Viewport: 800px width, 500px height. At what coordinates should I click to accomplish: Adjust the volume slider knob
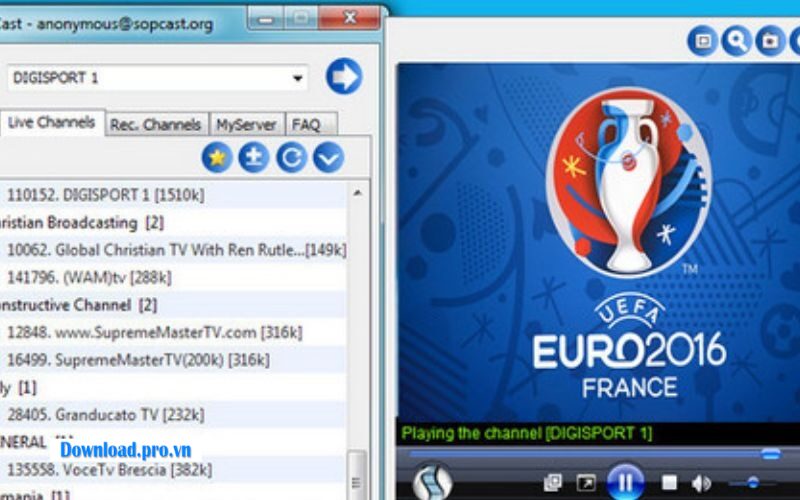coord(753,482)
